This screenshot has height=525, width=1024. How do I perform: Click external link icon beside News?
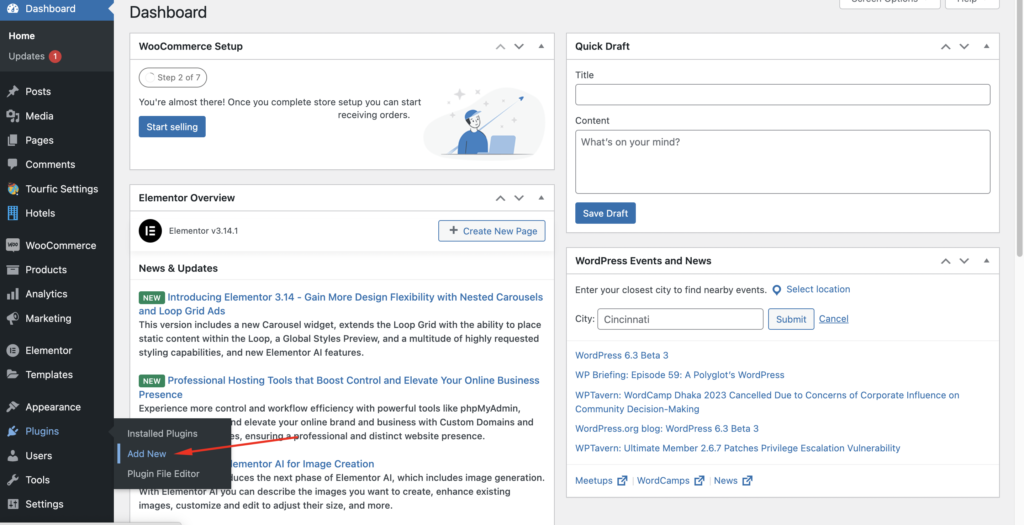(x=747, y=481)
